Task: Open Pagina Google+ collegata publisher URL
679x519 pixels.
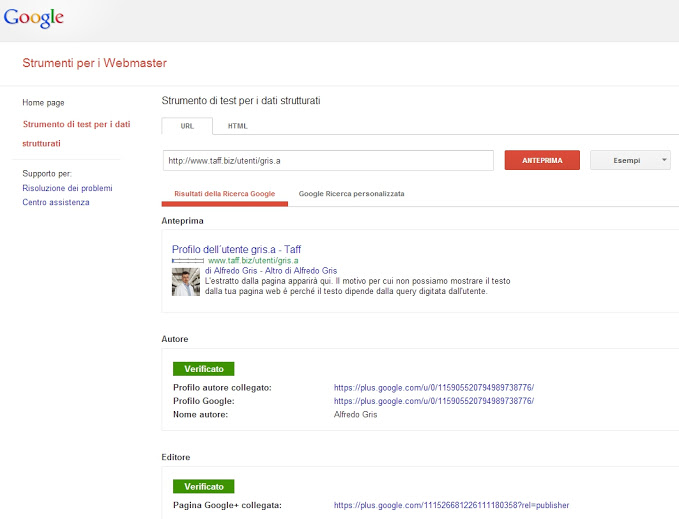Action: click(x=451, y=505)
